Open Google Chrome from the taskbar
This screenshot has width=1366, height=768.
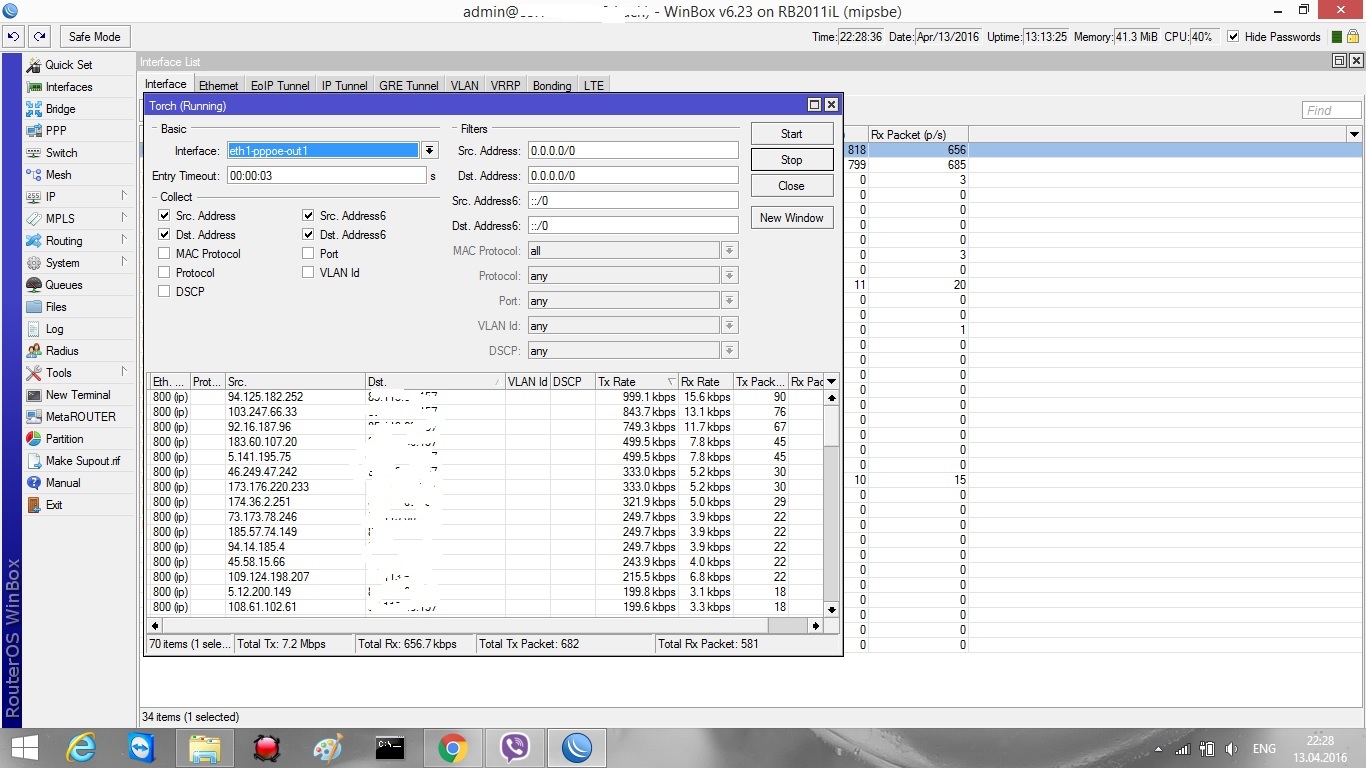point(453,748)
